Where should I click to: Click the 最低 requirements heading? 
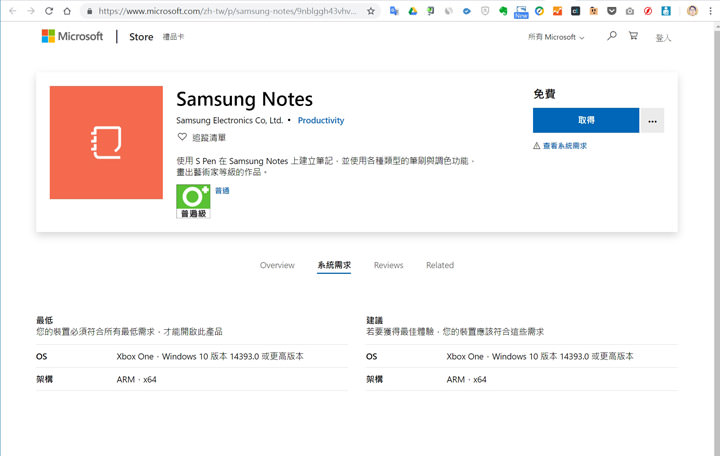coord(45,320)
